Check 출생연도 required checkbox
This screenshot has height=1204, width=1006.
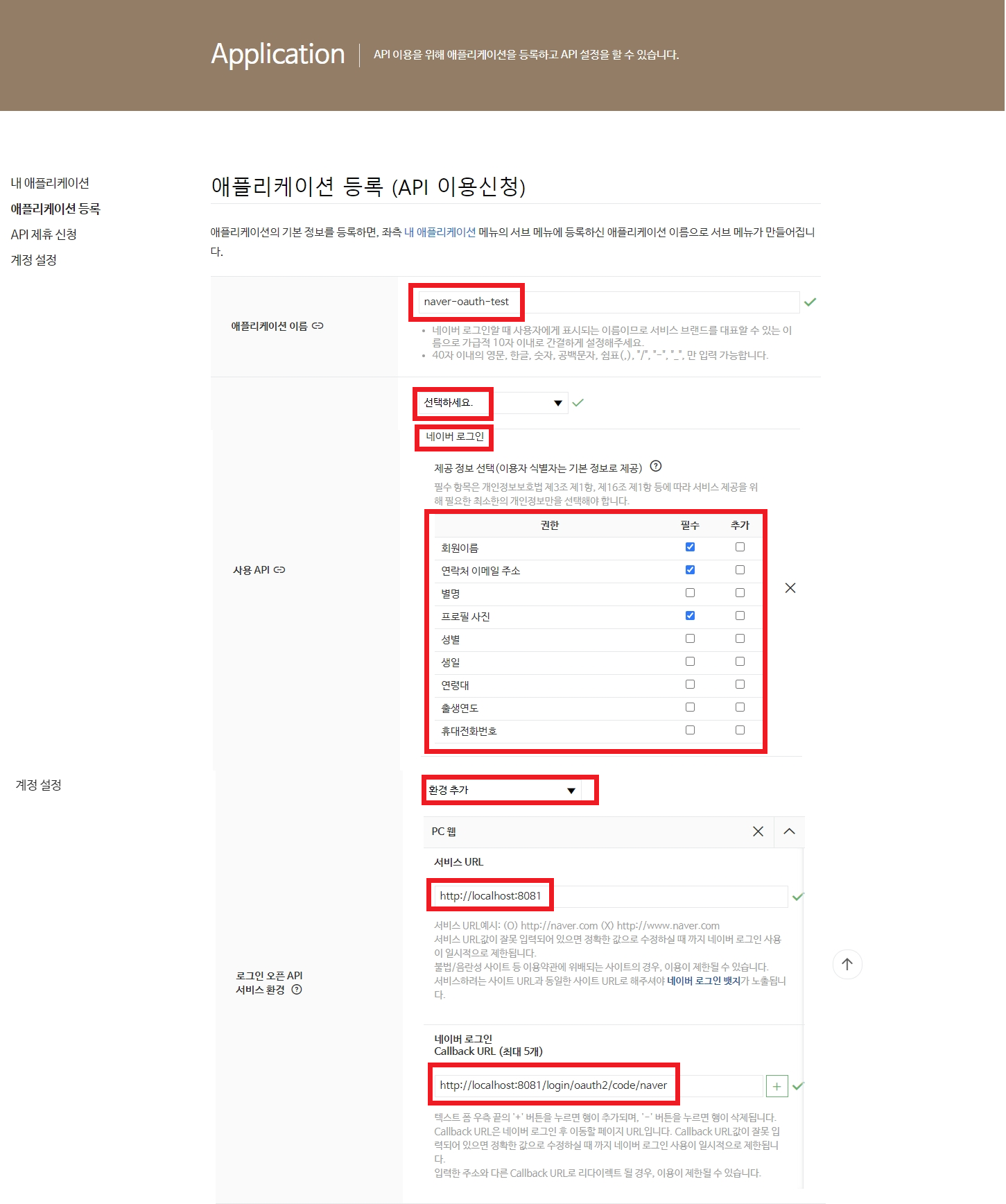click(x=690, y=707)
